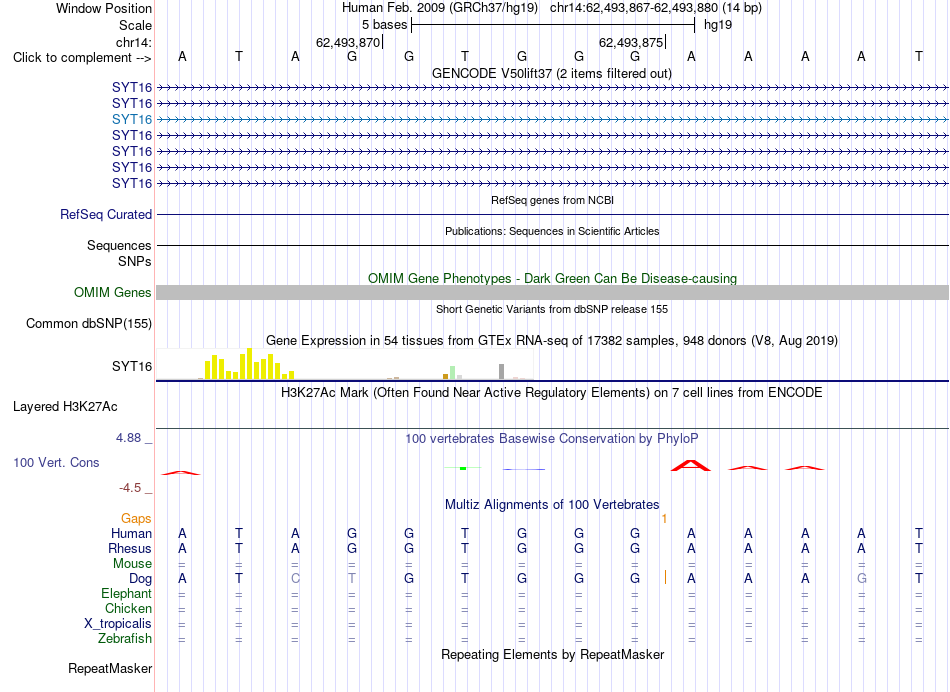Click the SNPs track label
The image size is (950, 692).
click(x=135, y=261)
